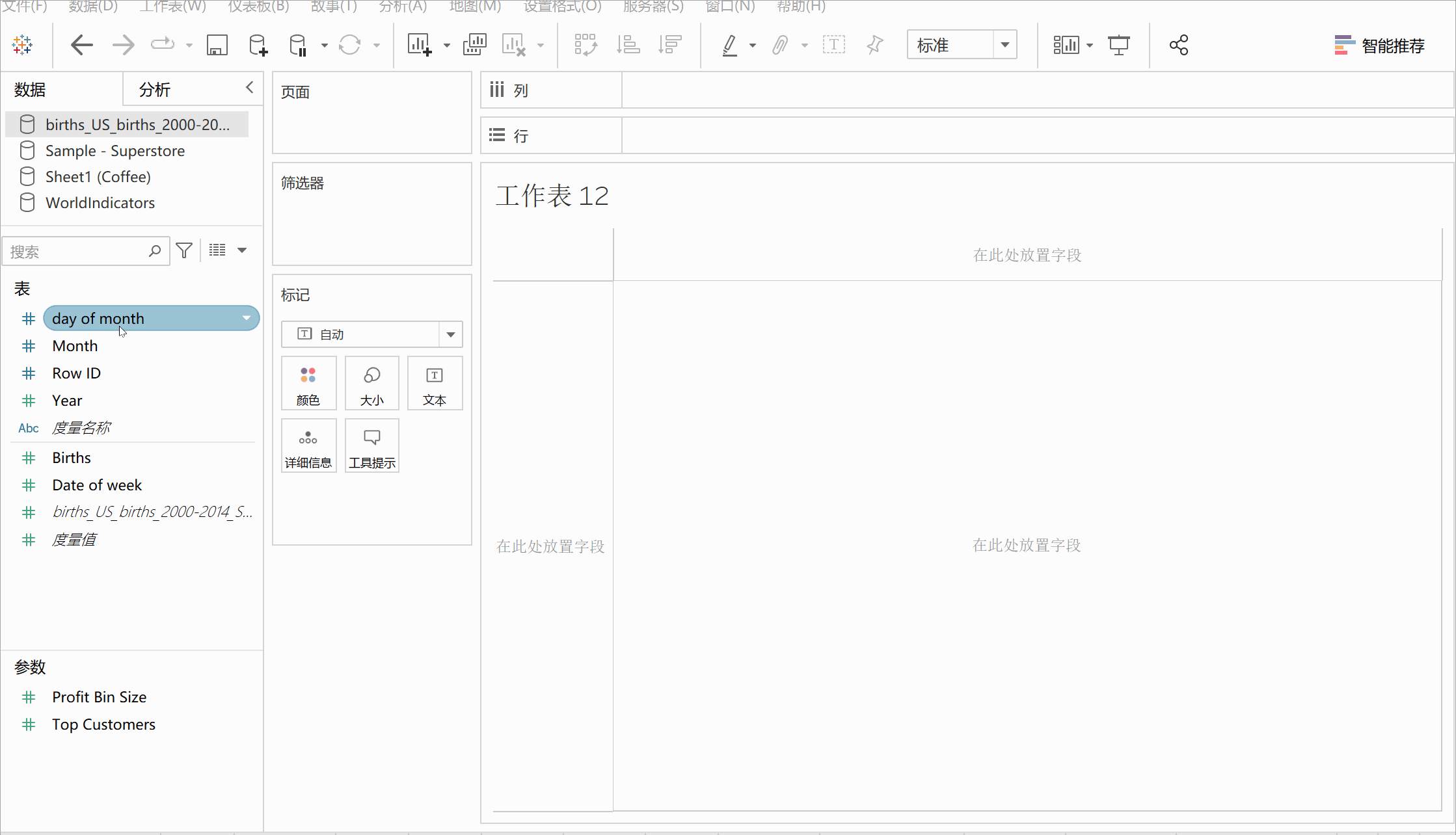The image size is (1456, 835).
Task: Click the presentation mode icon
Action: click(x=1118, y=46)
